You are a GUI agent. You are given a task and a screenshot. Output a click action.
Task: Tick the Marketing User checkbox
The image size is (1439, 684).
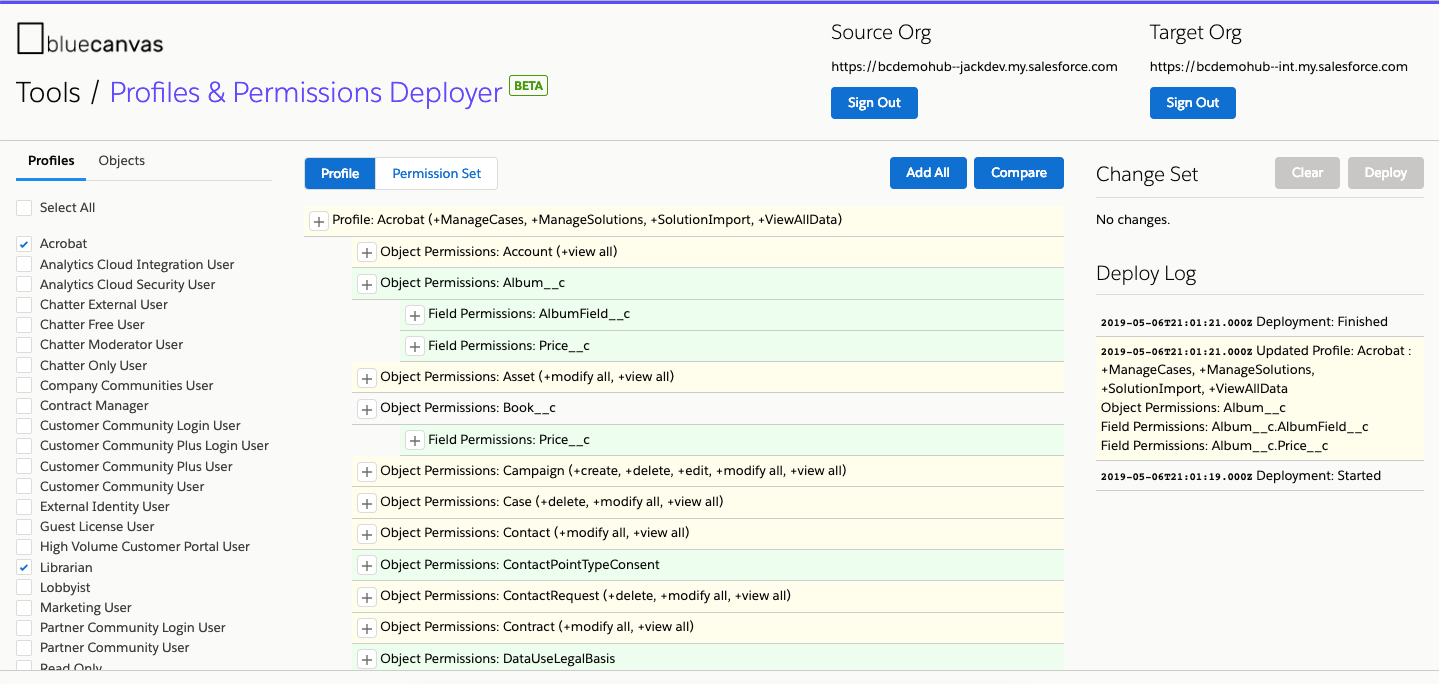coord(24,607)
